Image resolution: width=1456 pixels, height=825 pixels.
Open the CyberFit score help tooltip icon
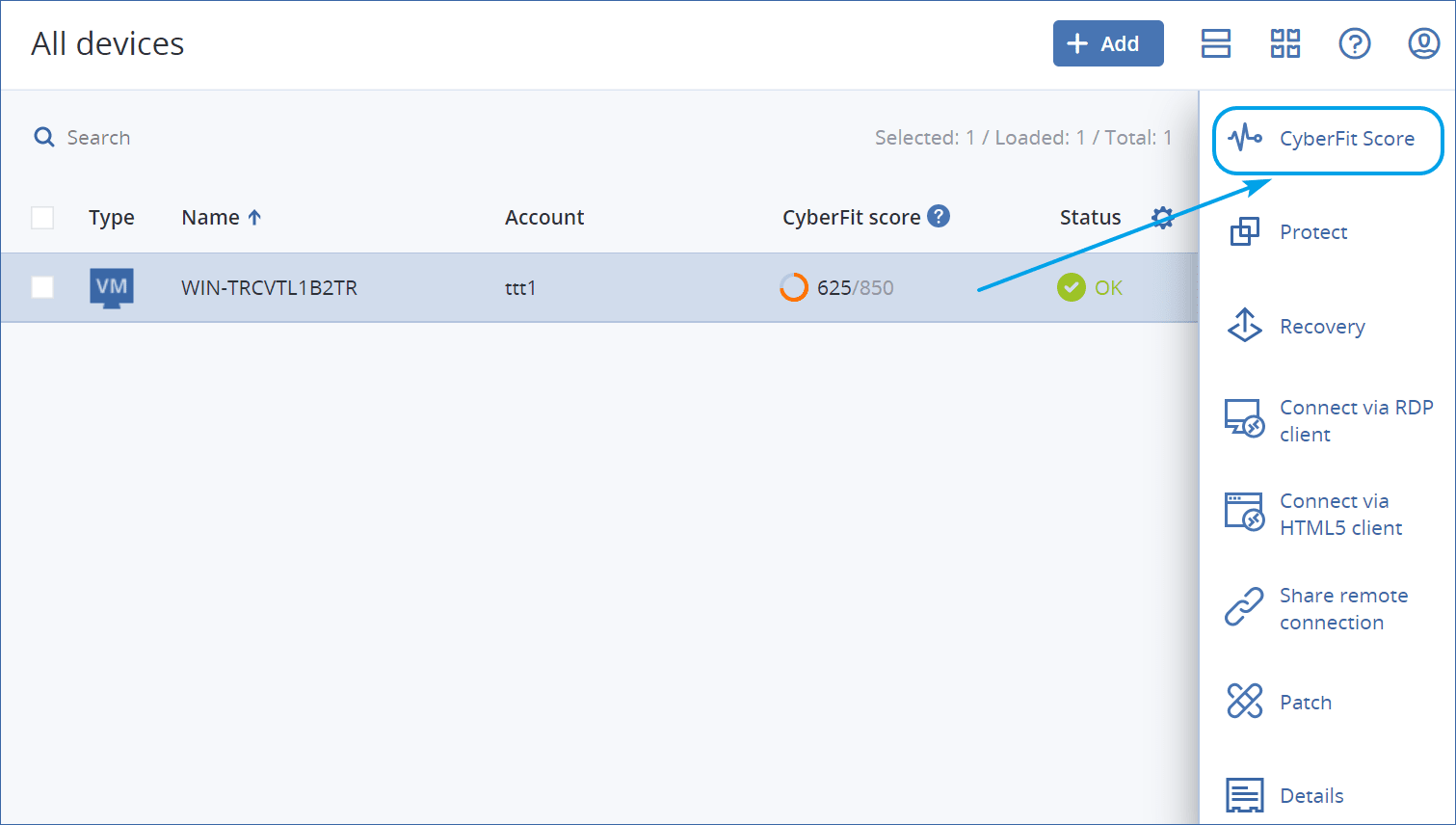coord(939,216)
